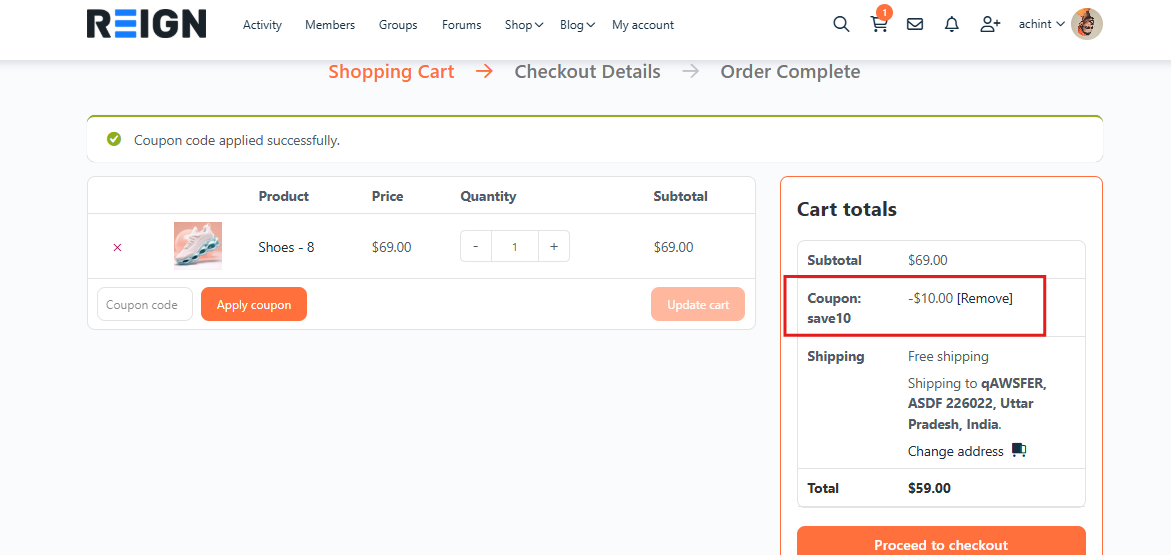Click the Apply coupon button
This screenshot has width=1171, height=555.
[x=254, y=304]
